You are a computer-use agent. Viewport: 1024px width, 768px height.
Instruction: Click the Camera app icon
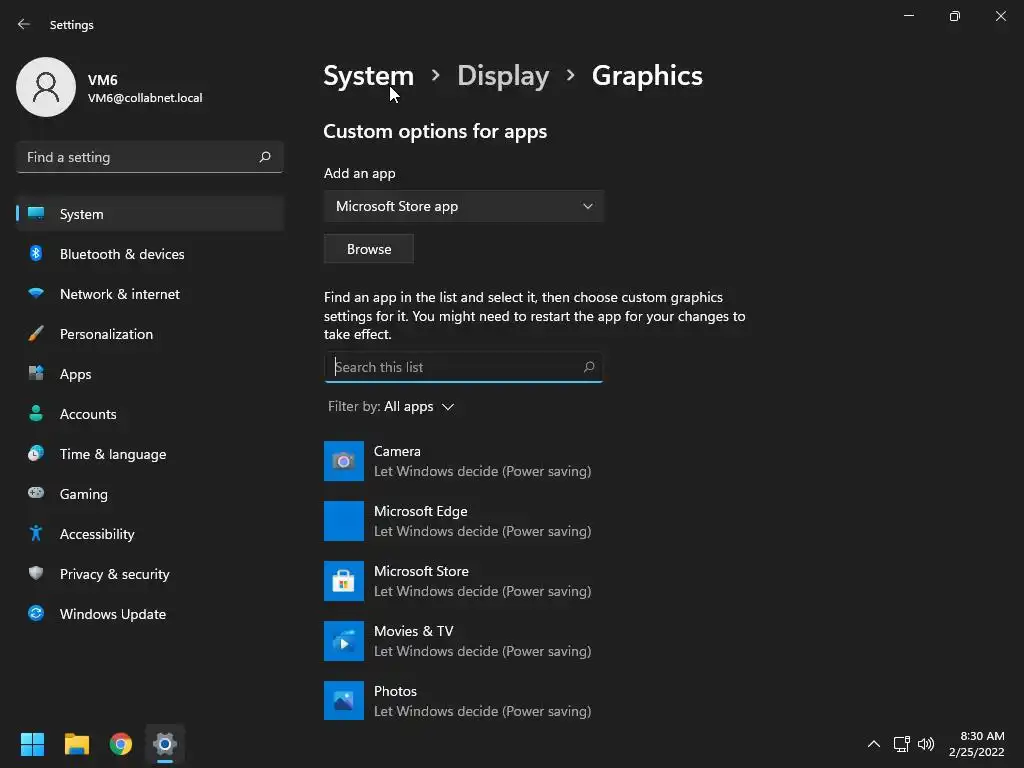pos(343,461)
